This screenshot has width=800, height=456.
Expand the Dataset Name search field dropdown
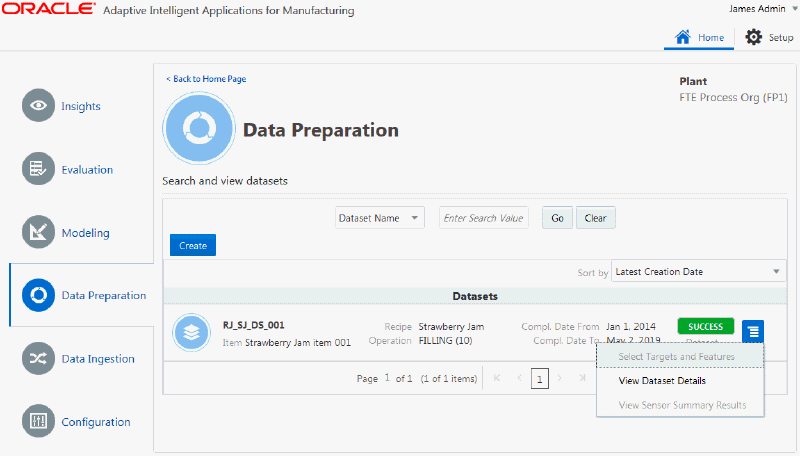380,218
